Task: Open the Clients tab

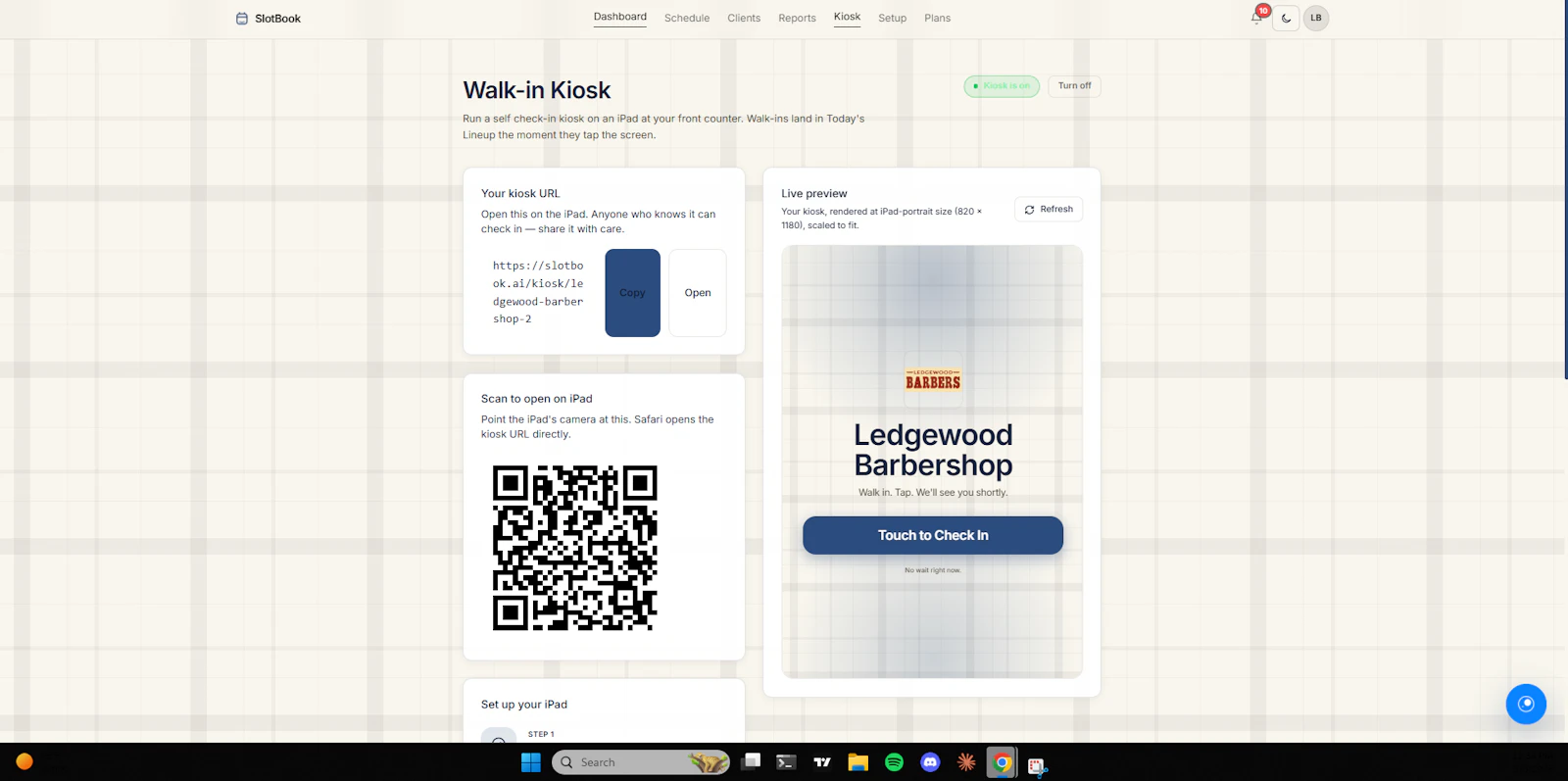Action: [x=744, y=18]
